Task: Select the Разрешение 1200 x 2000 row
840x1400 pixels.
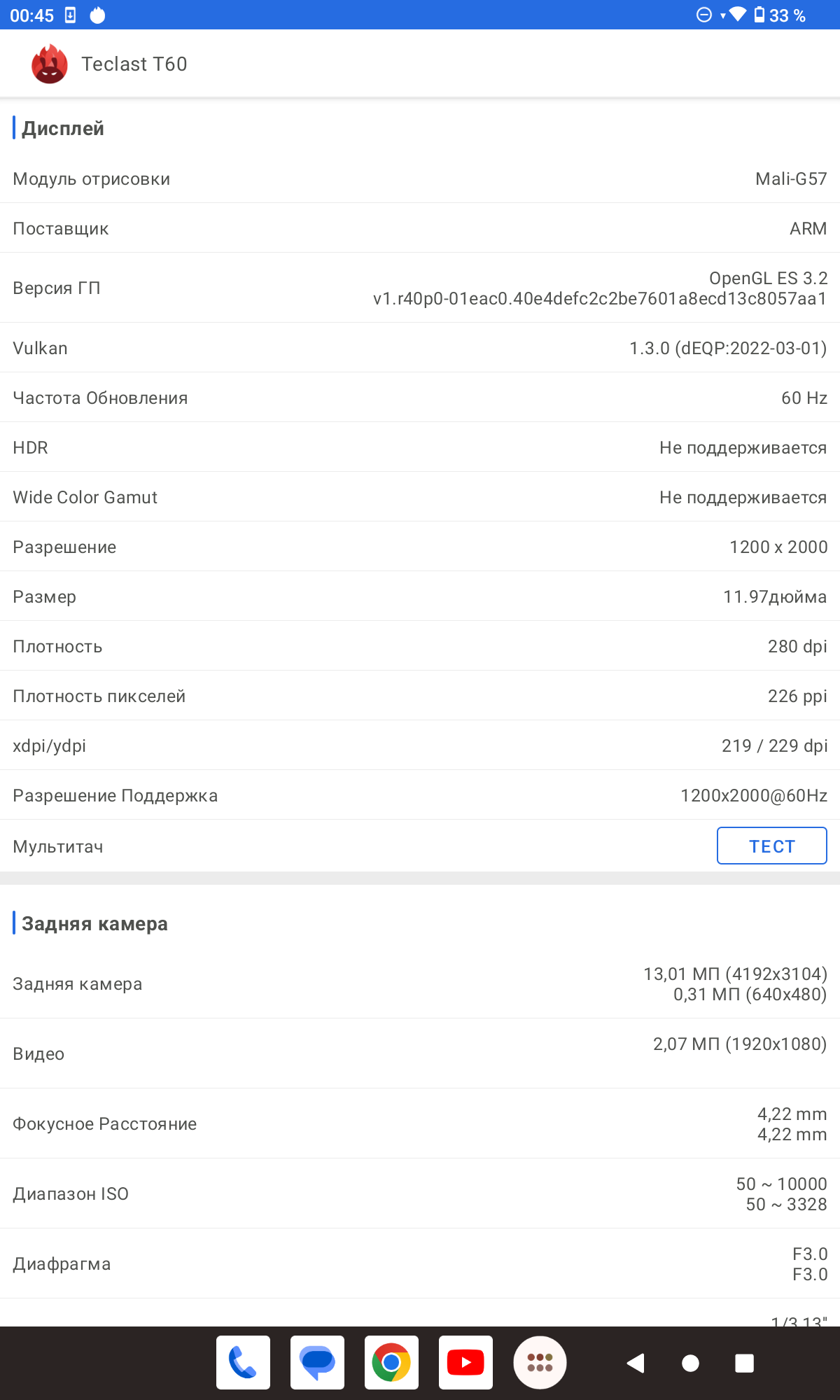Action: point(420,547)
